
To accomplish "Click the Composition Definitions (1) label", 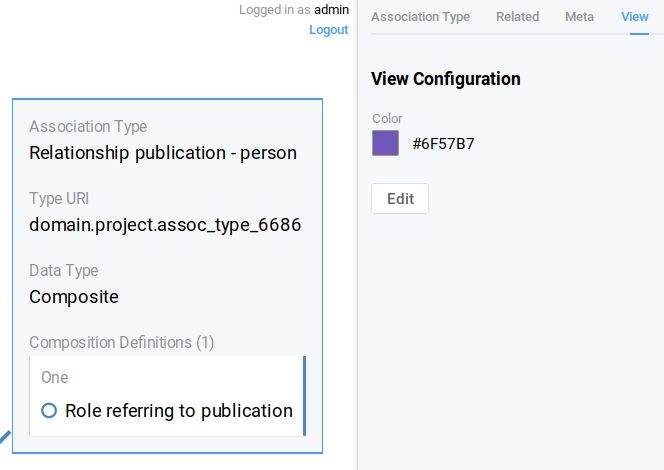I will click(x=122, y=342).
